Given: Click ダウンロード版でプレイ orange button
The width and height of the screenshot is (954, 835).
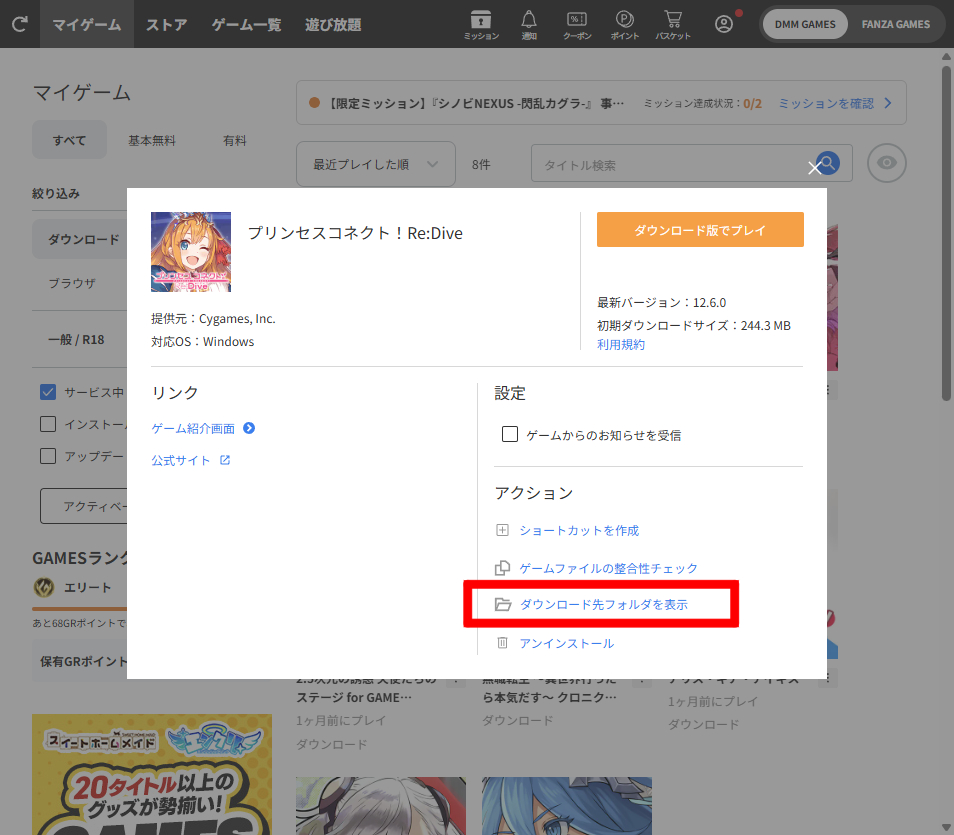Looking at the screenshot, I should (x=700, y=229).
